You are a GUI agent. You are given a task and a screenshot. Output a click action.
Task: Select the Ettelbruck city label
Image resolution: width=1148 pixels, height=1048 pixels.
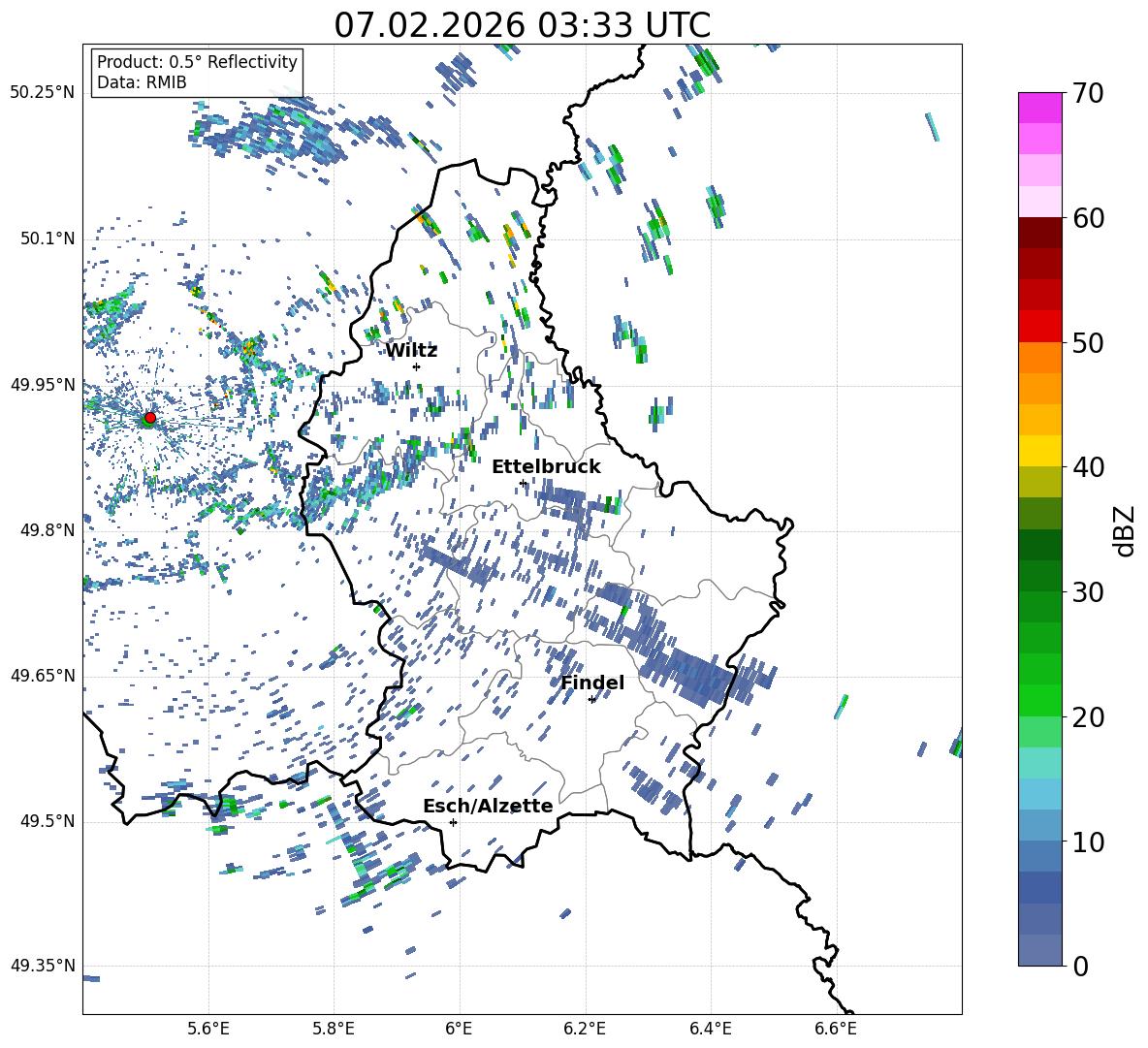pyautogui.click(x=546, y=466)
